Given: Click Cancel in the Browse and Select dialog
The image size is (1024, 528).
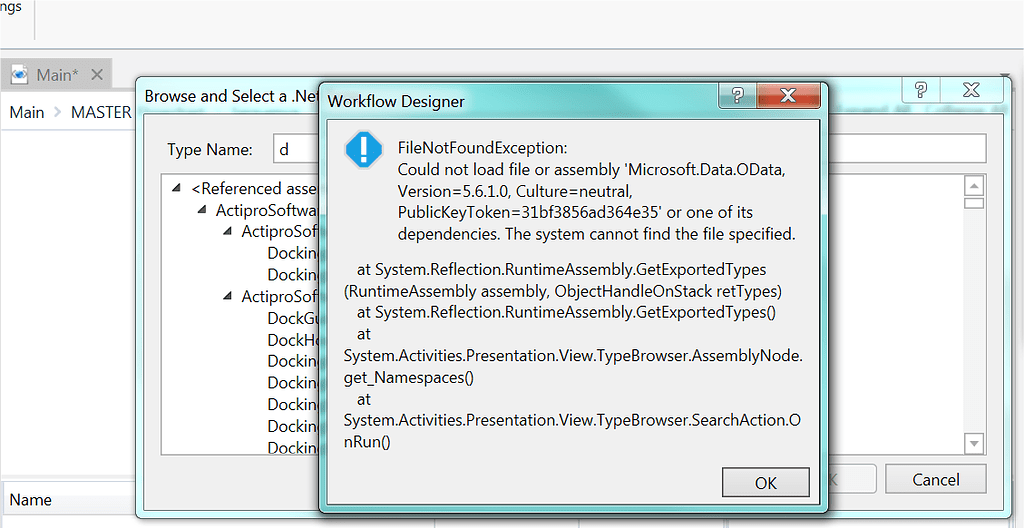Looking at the screenshot, I should 935,480.
